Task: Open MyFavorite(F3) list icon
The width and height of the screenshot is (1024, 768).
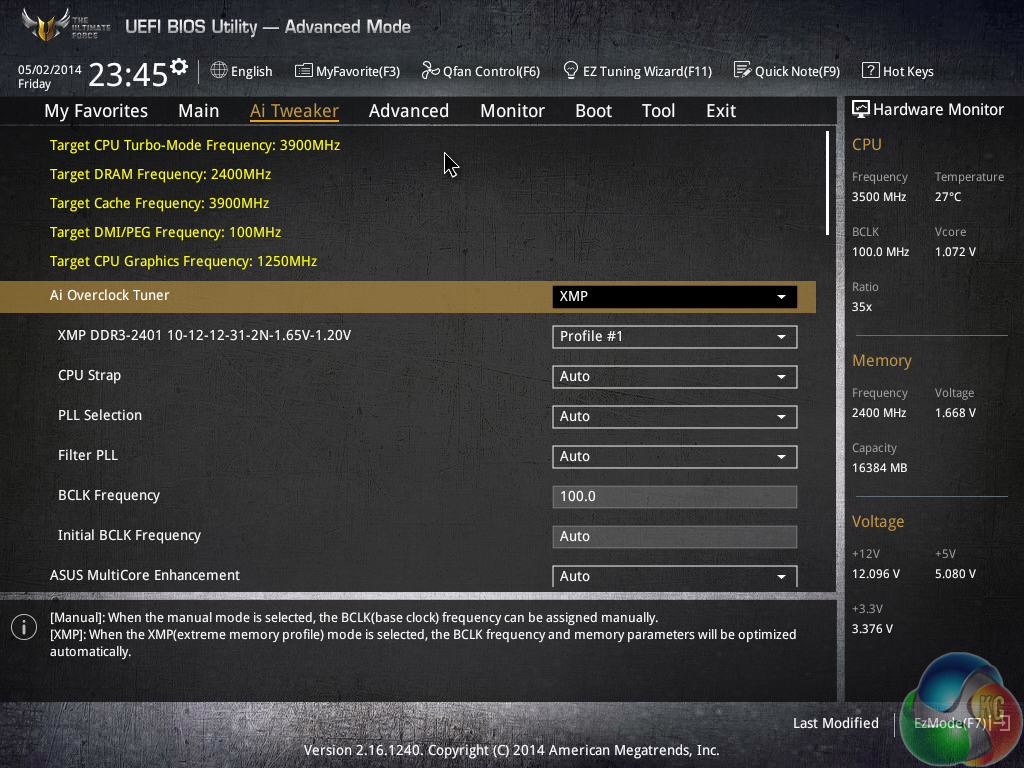Action: (x=304, y=71)
